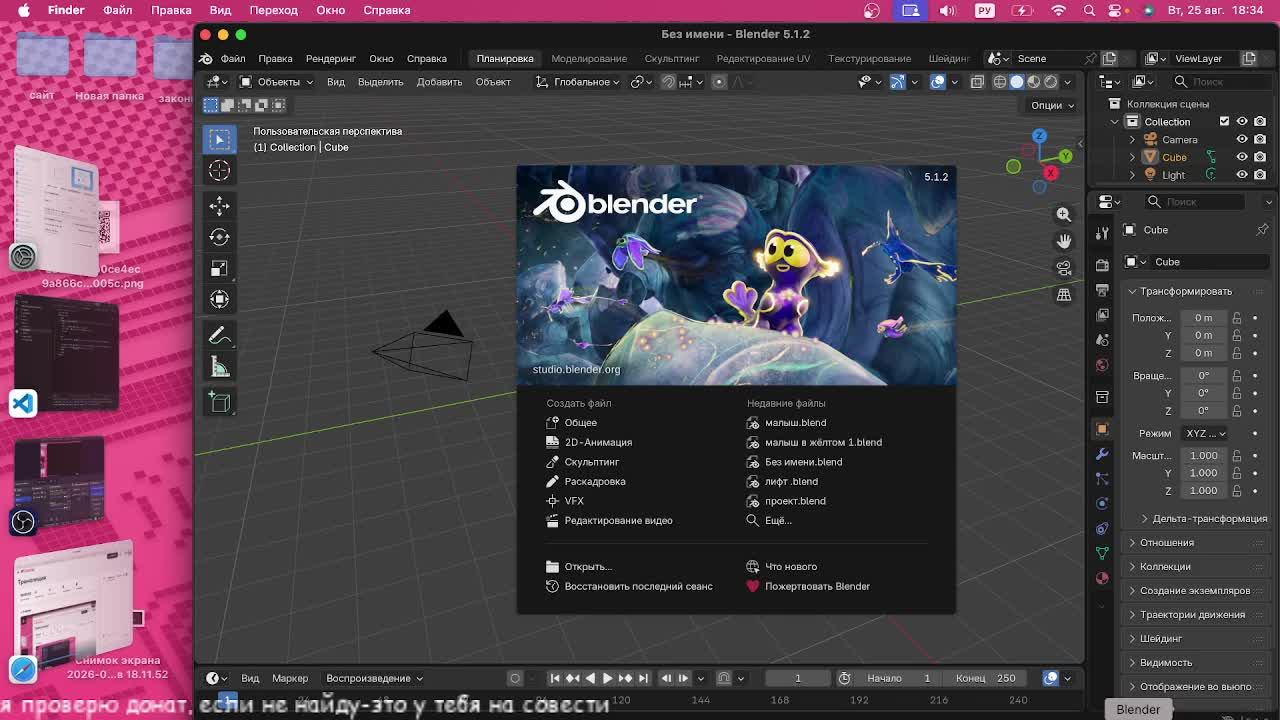Viewport: 1280px width, 720px height.
Task: Open the Playback dropdown in the timeline
Action: 374,678
